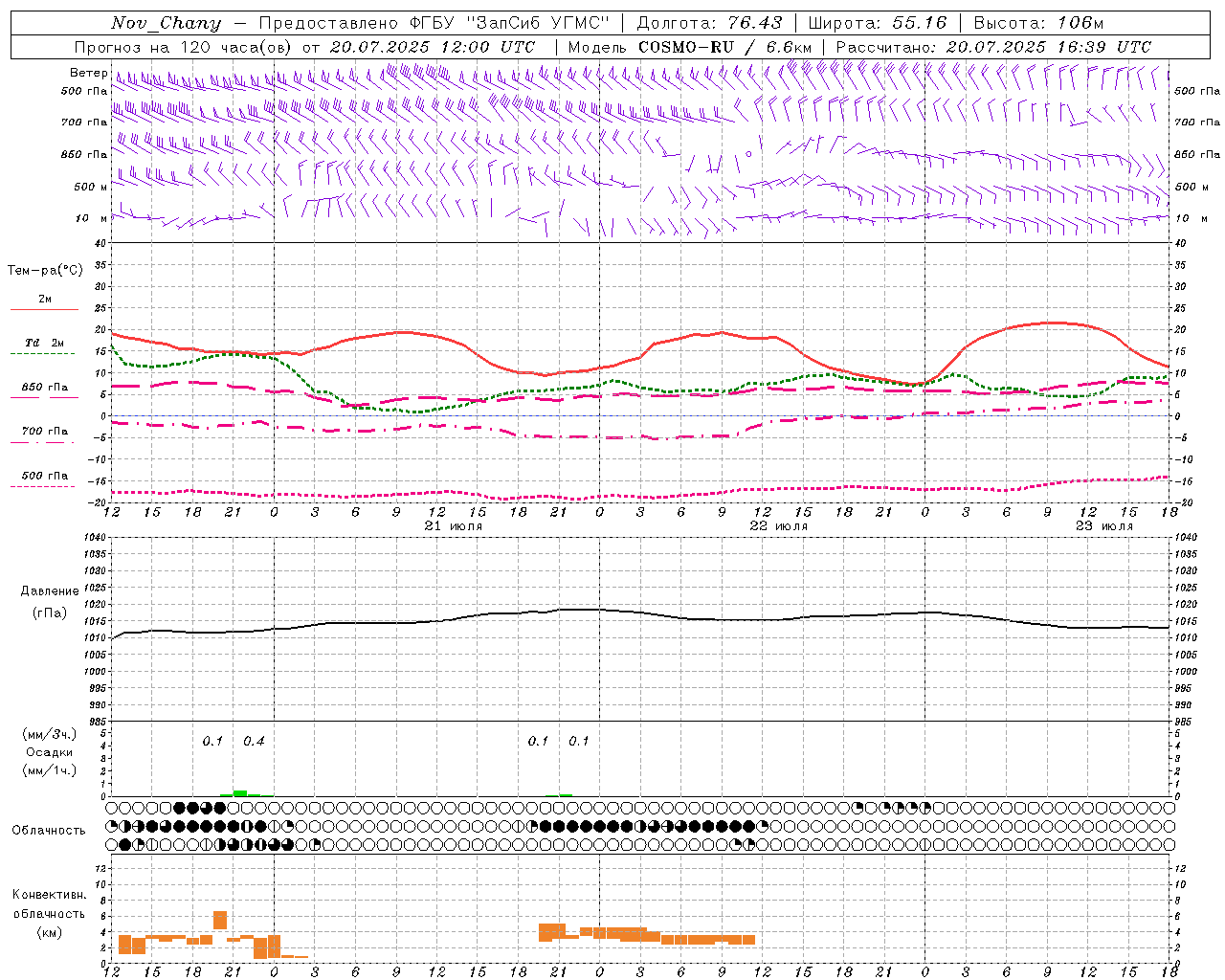Image resolution: width=1225 pixels, height=980 pixels.
Task: Select the forecast start time 20.07.2025 12:00 UTC
Action: click(x=433, y=47)
